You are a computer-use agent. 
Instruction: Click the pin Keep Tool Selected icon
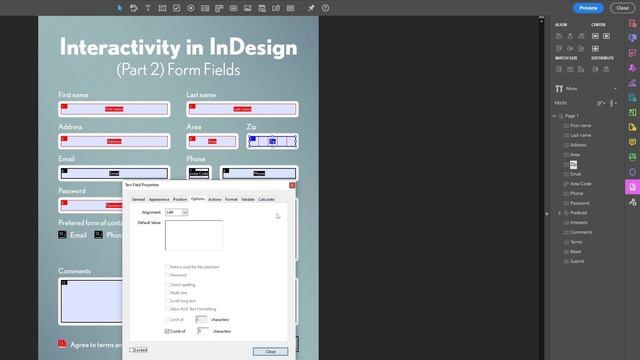[311, 8]
